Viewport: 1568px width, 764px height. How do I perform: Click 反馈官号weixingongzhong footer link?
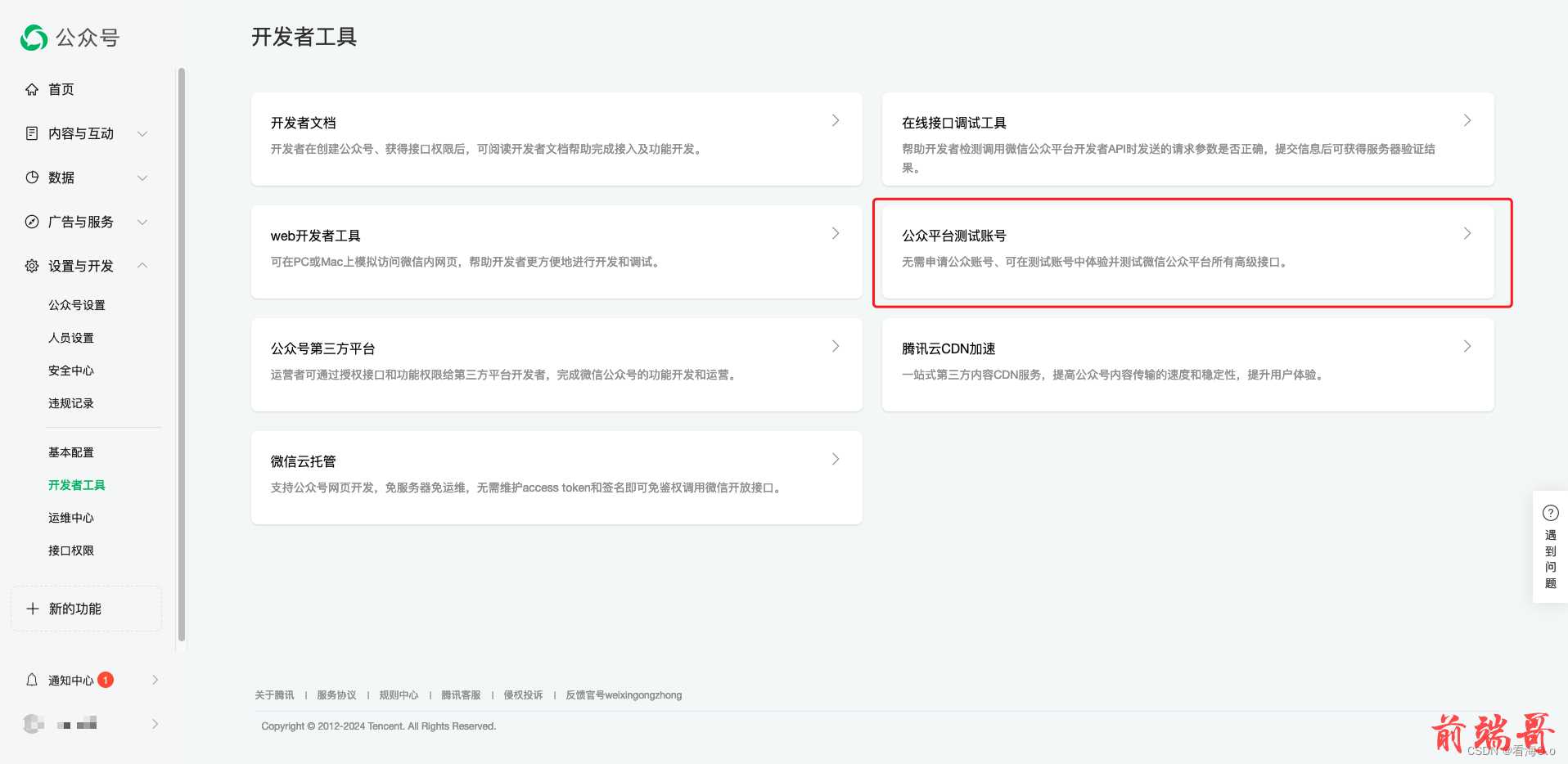pyautogui.click(x=624, y=695)
